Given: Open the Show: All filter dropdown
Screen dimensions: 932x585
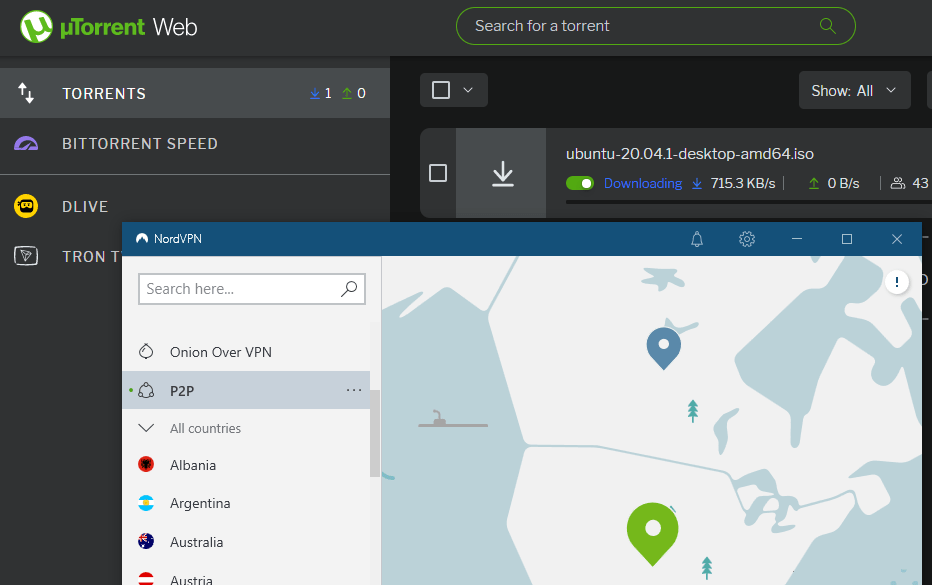Looking at the screenshot, I should point(855,89).
